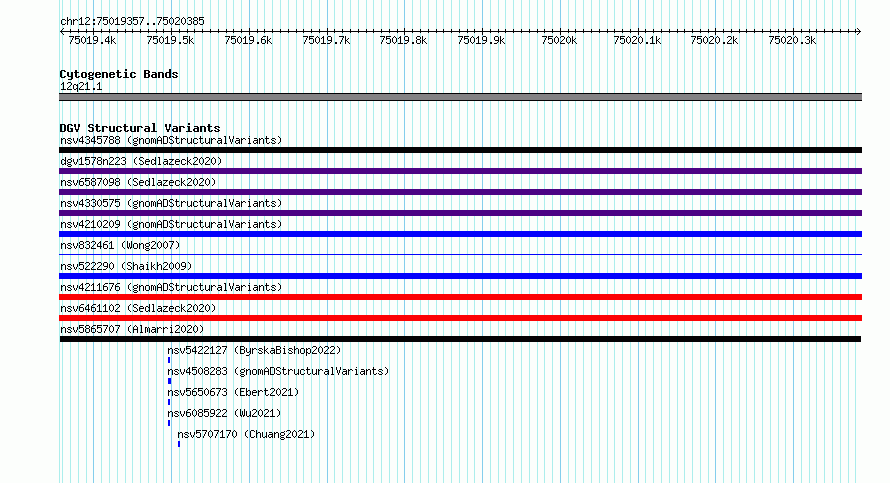Screen dimensions: 890x483
Task: Select the gray 12q21.1 cytogenetic band bar
Action: (460, 97)
